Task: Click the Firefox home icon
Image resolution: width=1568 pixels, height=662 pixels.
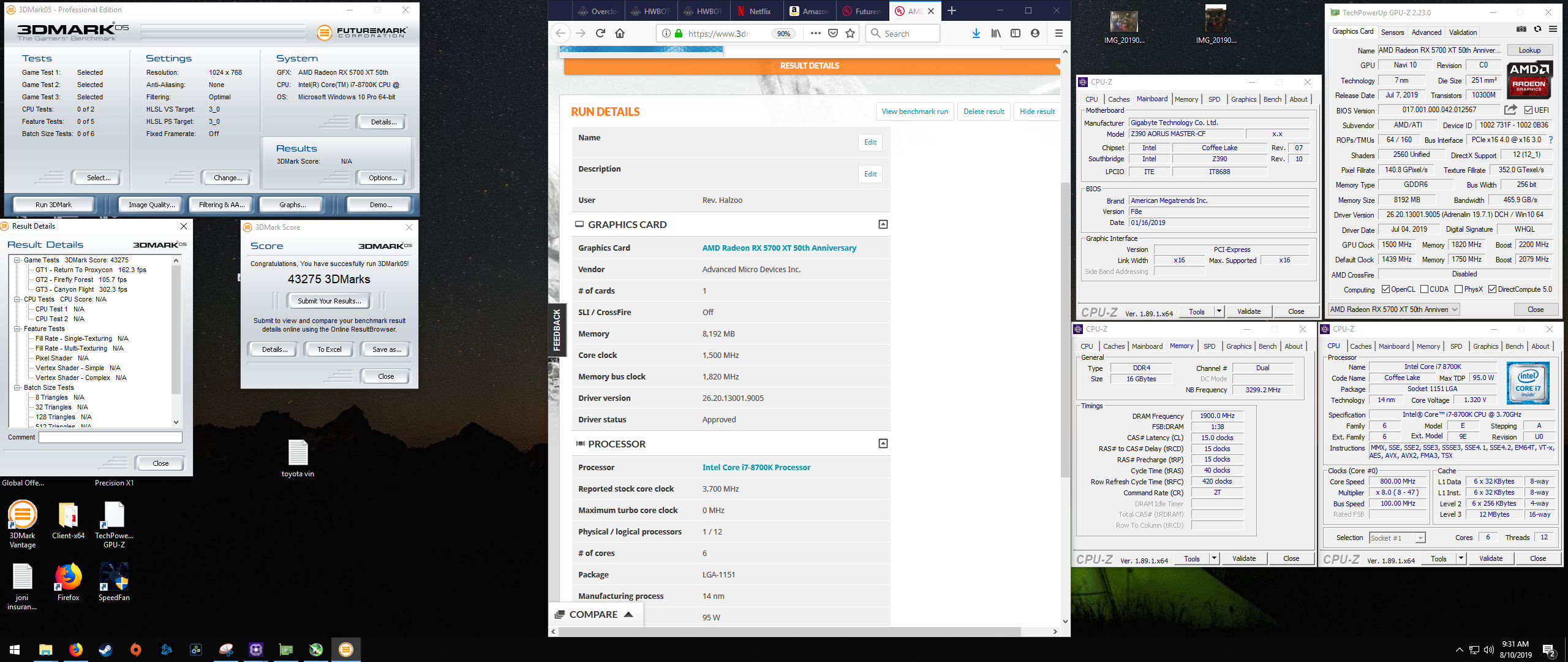Action: 620,33
